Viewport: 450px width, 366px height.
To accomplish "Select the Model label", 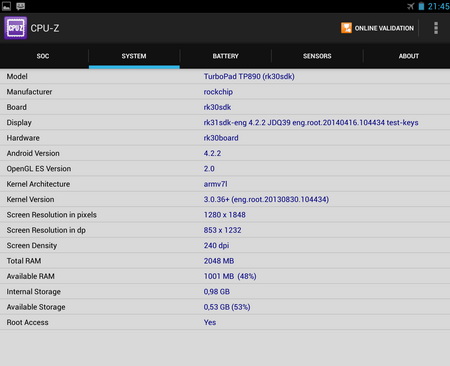I will click(17, 76).
